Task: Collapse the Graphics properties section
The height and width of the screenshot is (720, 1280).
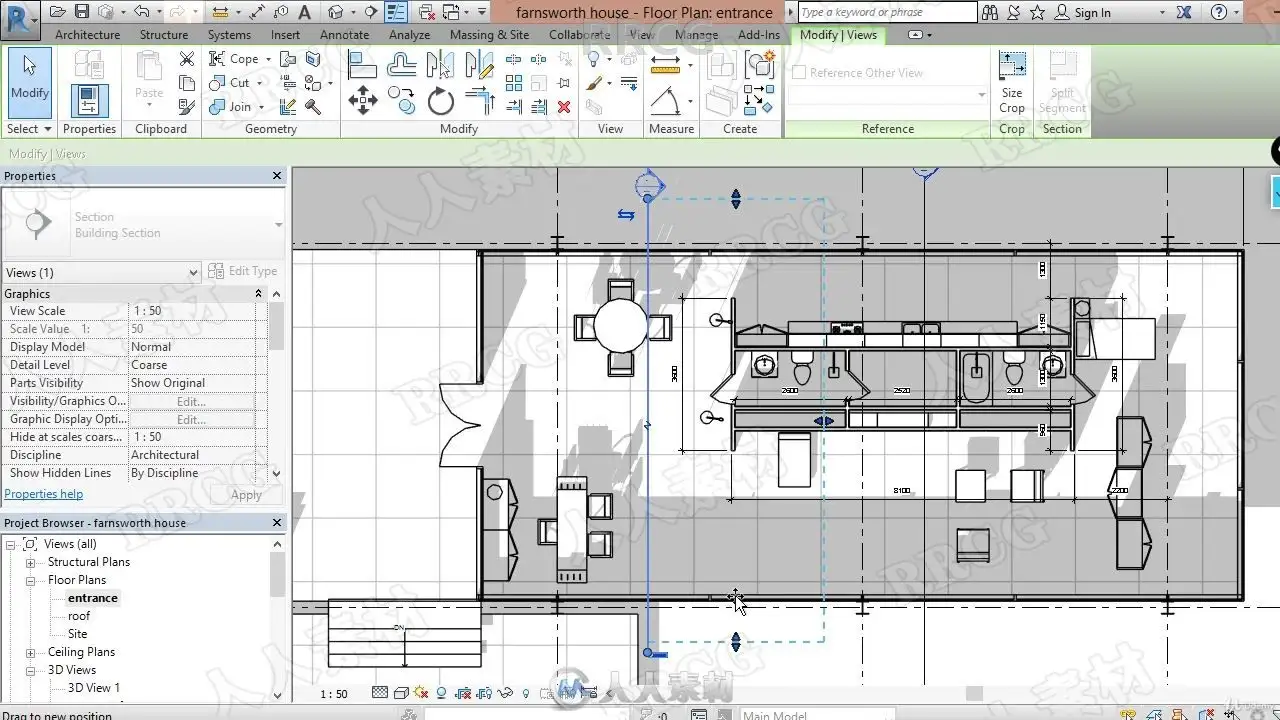Action: click(258, 293)
